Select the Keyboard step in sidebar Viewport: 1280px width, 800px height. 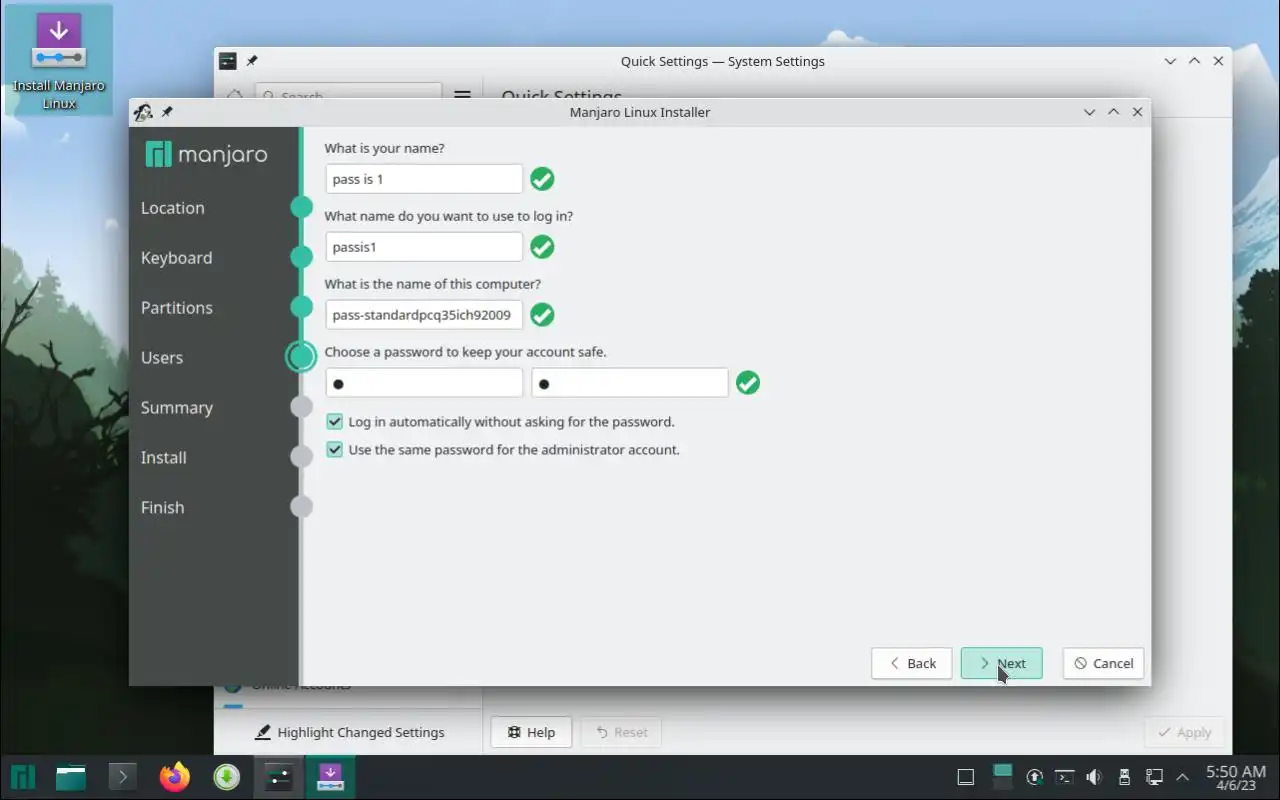176,258
